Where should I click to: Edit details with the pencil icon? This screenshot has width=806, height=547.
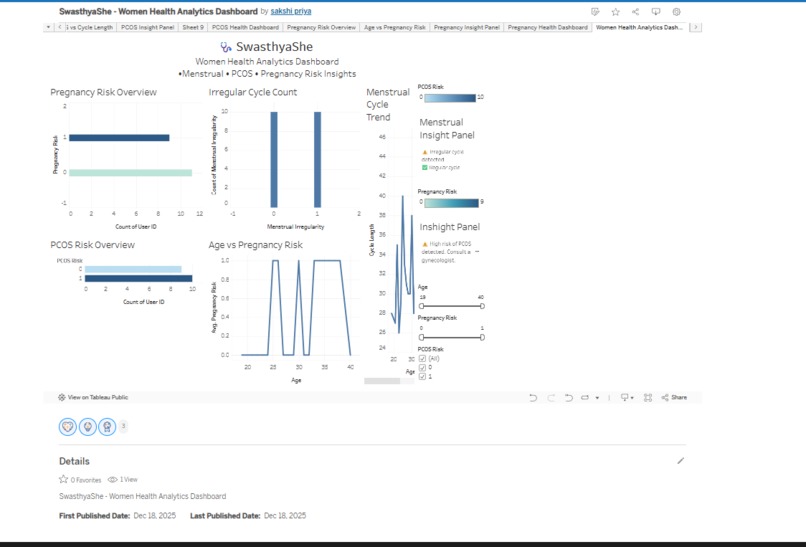[681, 461]
